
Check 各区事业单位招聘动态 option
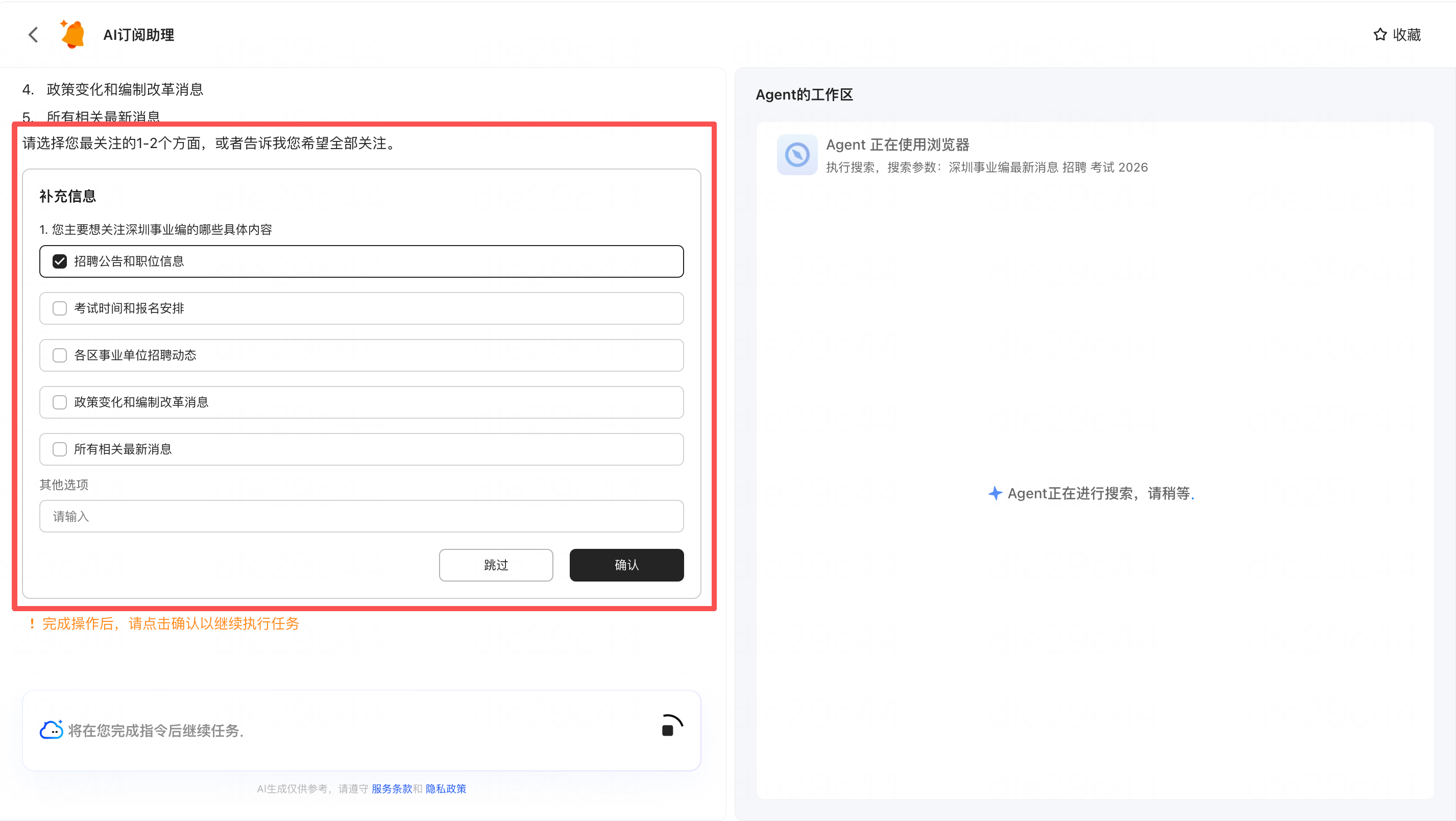click(x=361, y=355)
